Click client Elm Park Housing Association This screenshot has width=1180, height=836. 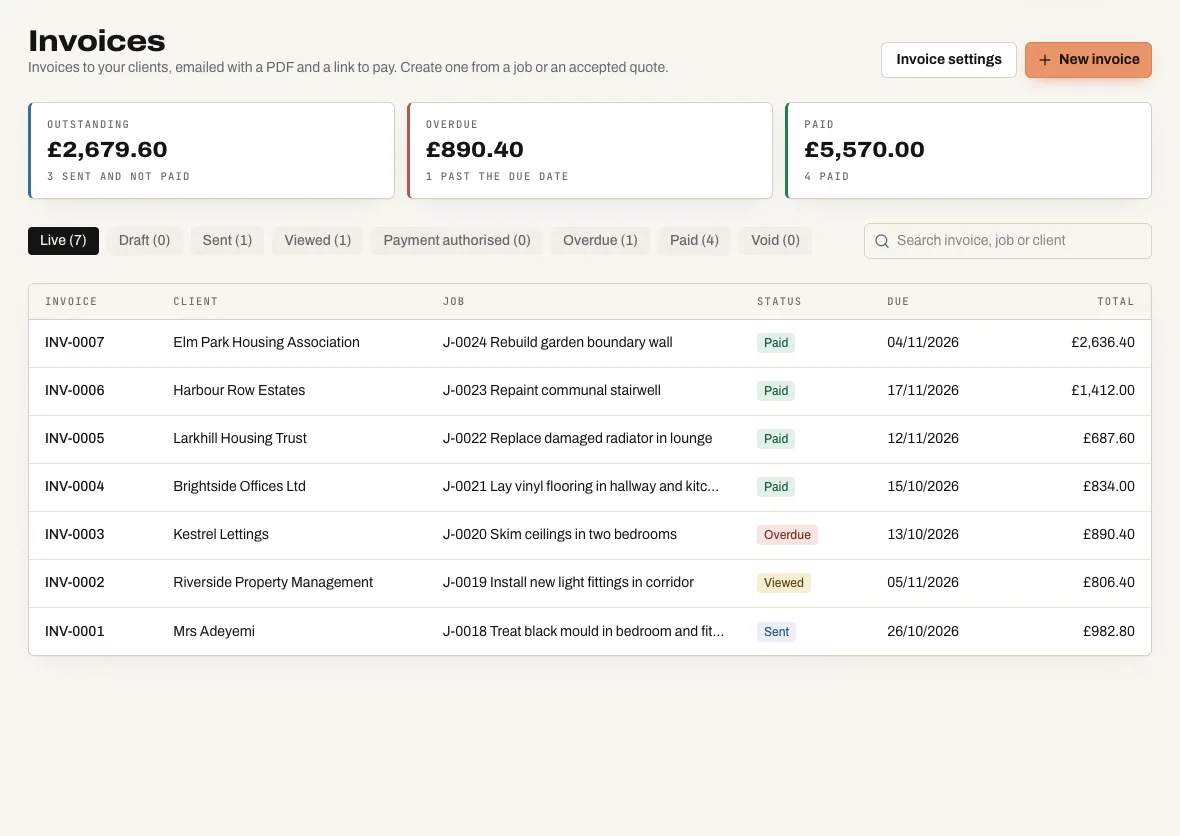266,342
